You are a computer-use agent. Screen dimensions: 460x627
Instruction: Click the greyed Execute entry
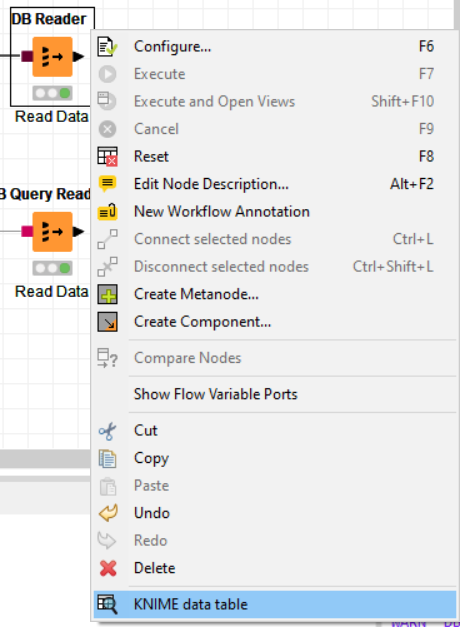(x=274, y=74)
